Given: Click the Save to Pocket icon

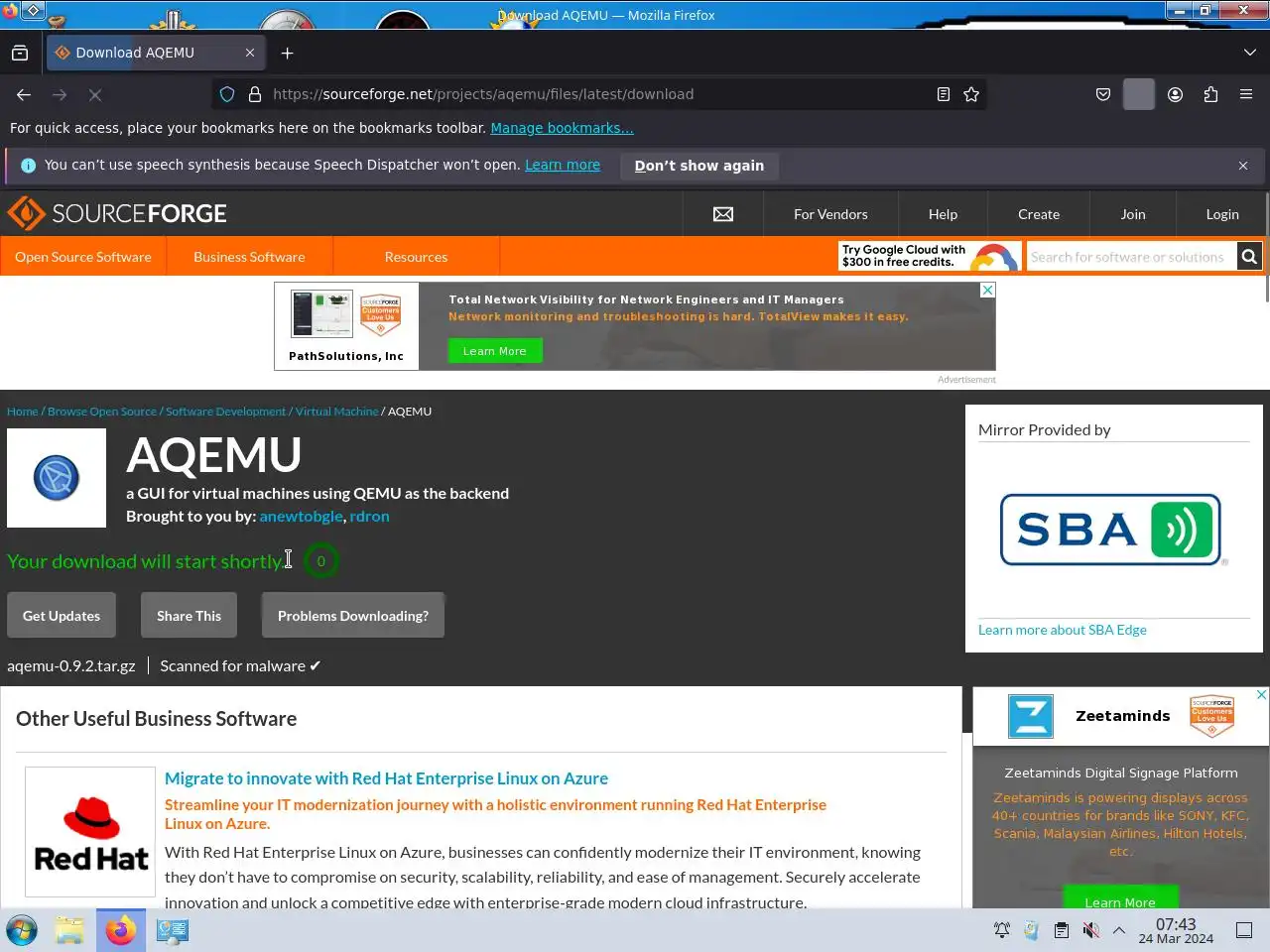Looking at the screenshot, I should click(1102, 94).
